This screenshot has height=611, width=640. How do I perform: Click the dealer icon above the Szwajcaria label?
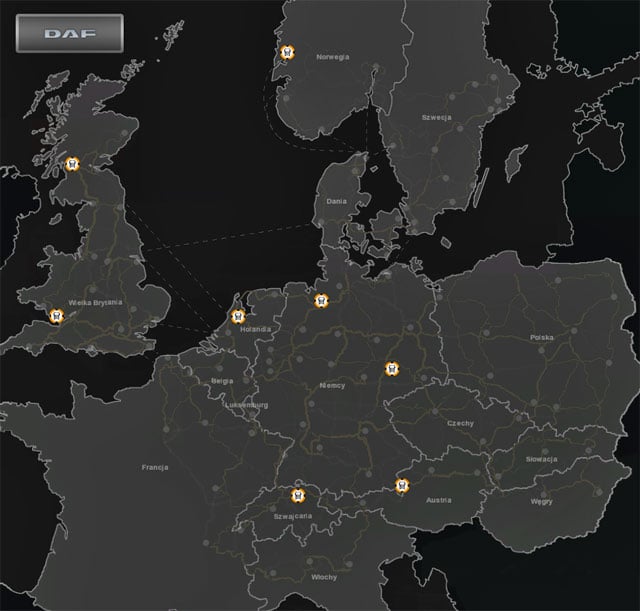(x=297, y=495)
